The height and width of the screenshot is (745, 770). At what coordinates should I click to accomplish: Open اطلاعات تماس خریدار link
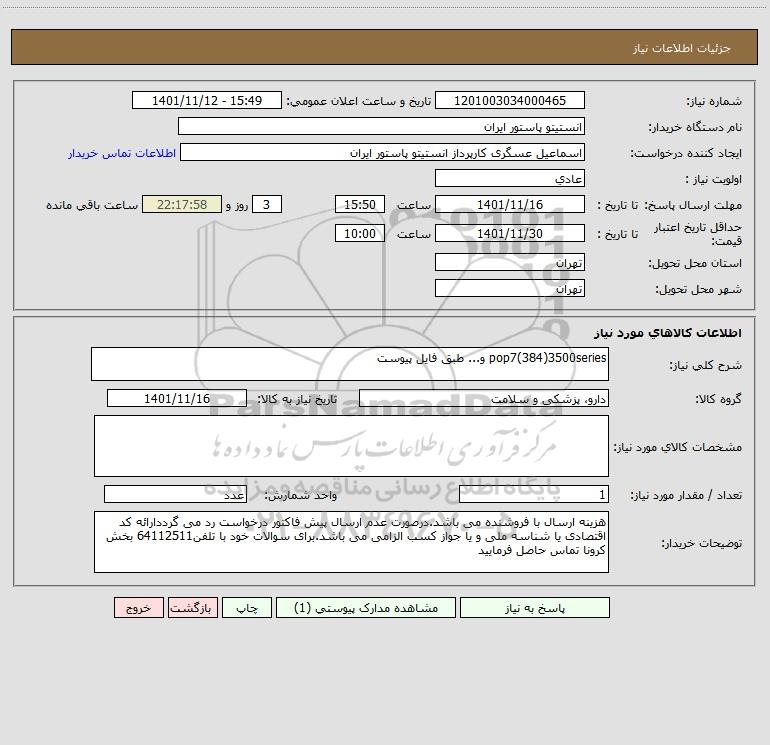[x=122, y=153]
